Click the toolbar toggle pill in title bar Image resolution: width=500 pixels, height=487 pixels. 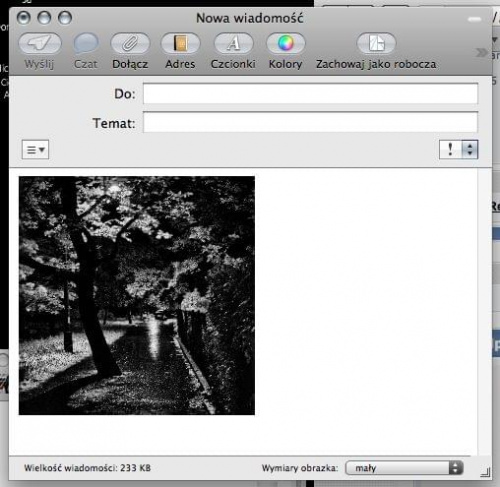(474, 19)
